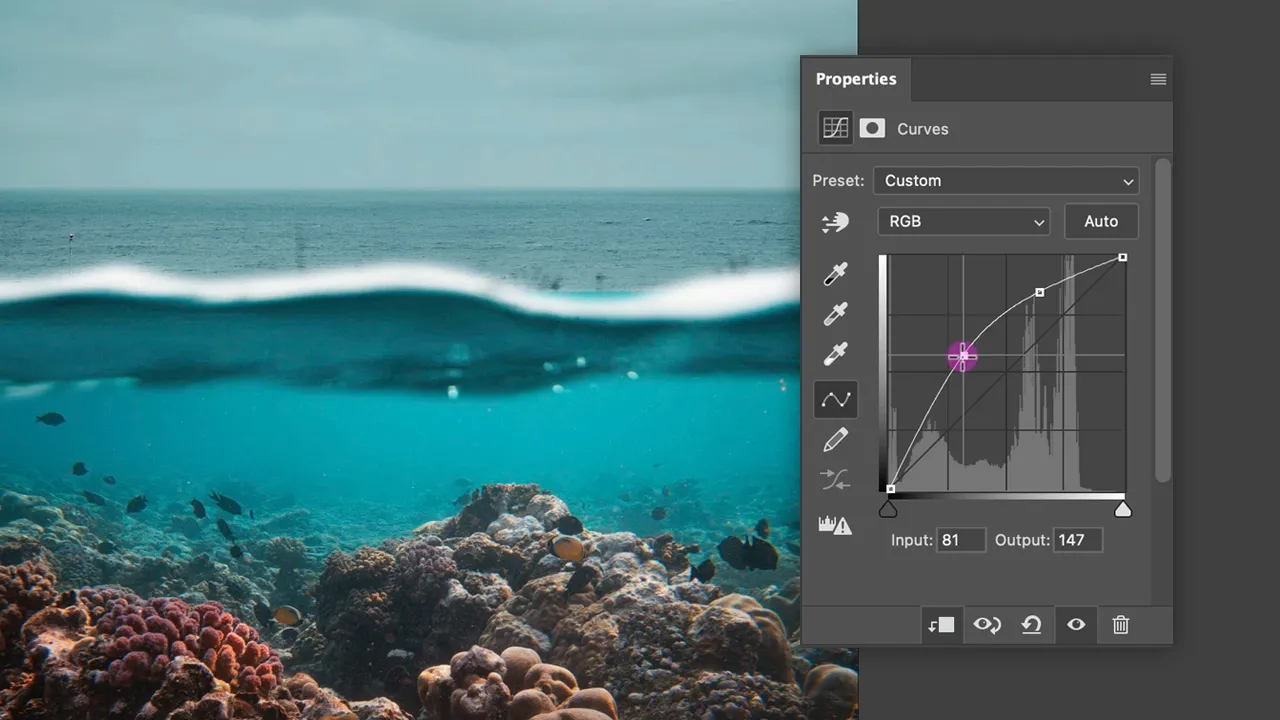The width and height of the screenshot is (1280, 720).
Task: Delete the Curves adjustment layer
Action: (x=1121, y=625)
